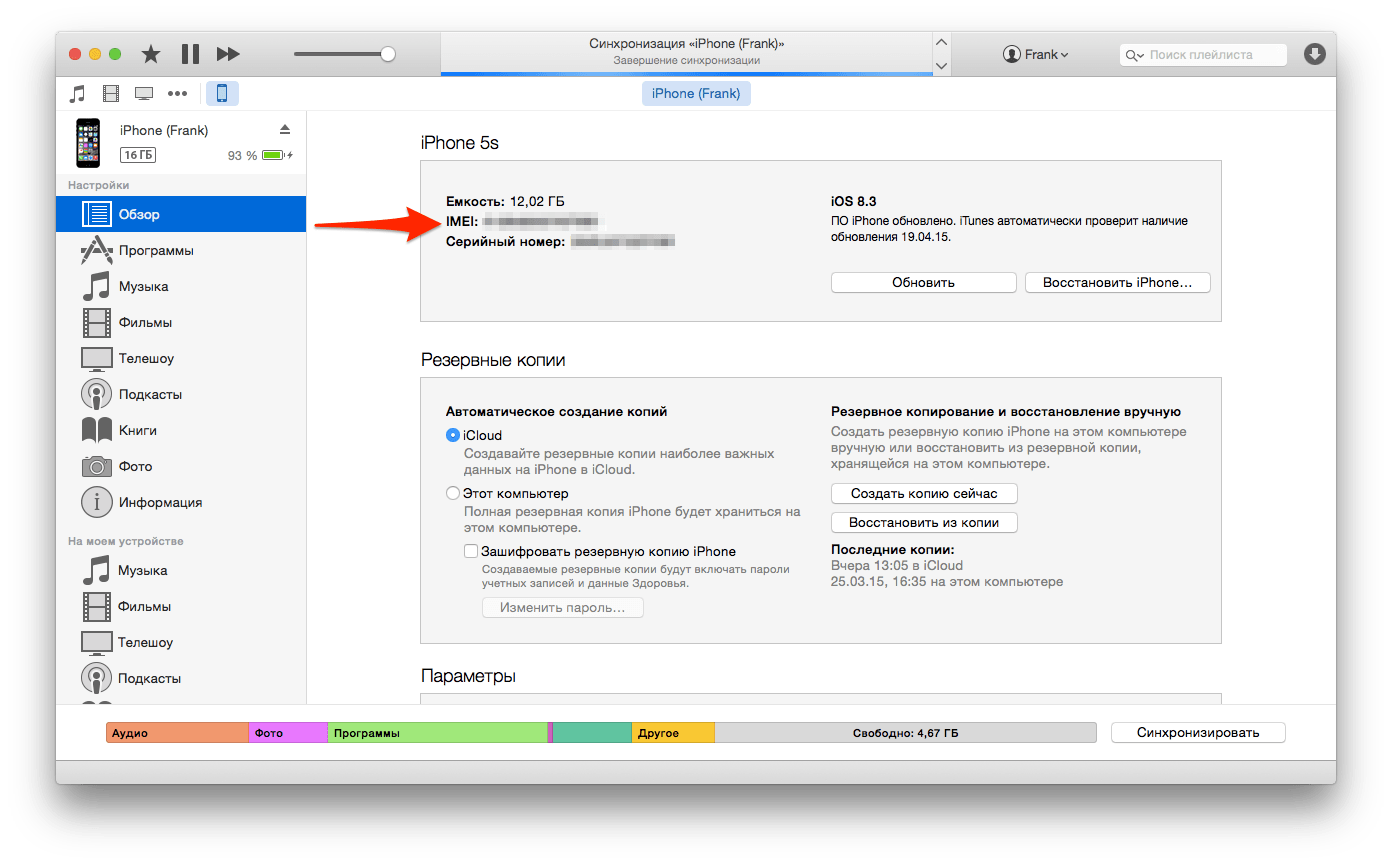
Task: Open the downloads arrow icon
Action: 1315,54
